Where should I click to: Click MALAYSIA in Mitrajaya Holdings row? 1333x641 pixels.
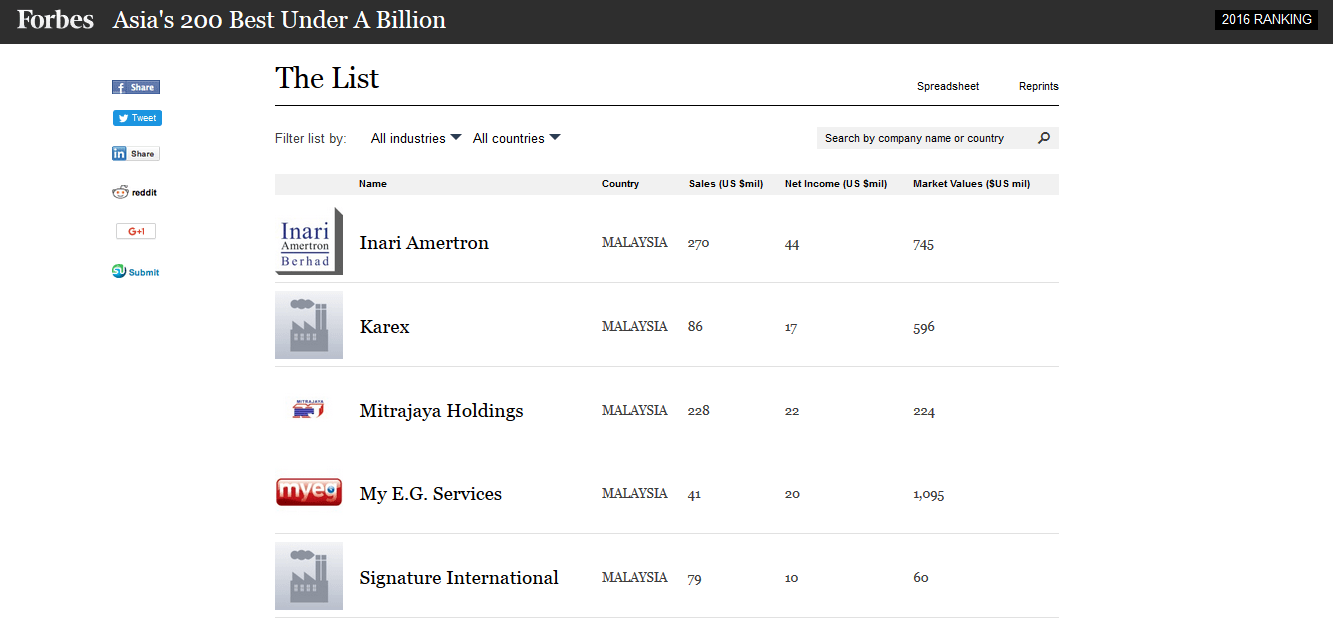(x=634, y=410)
